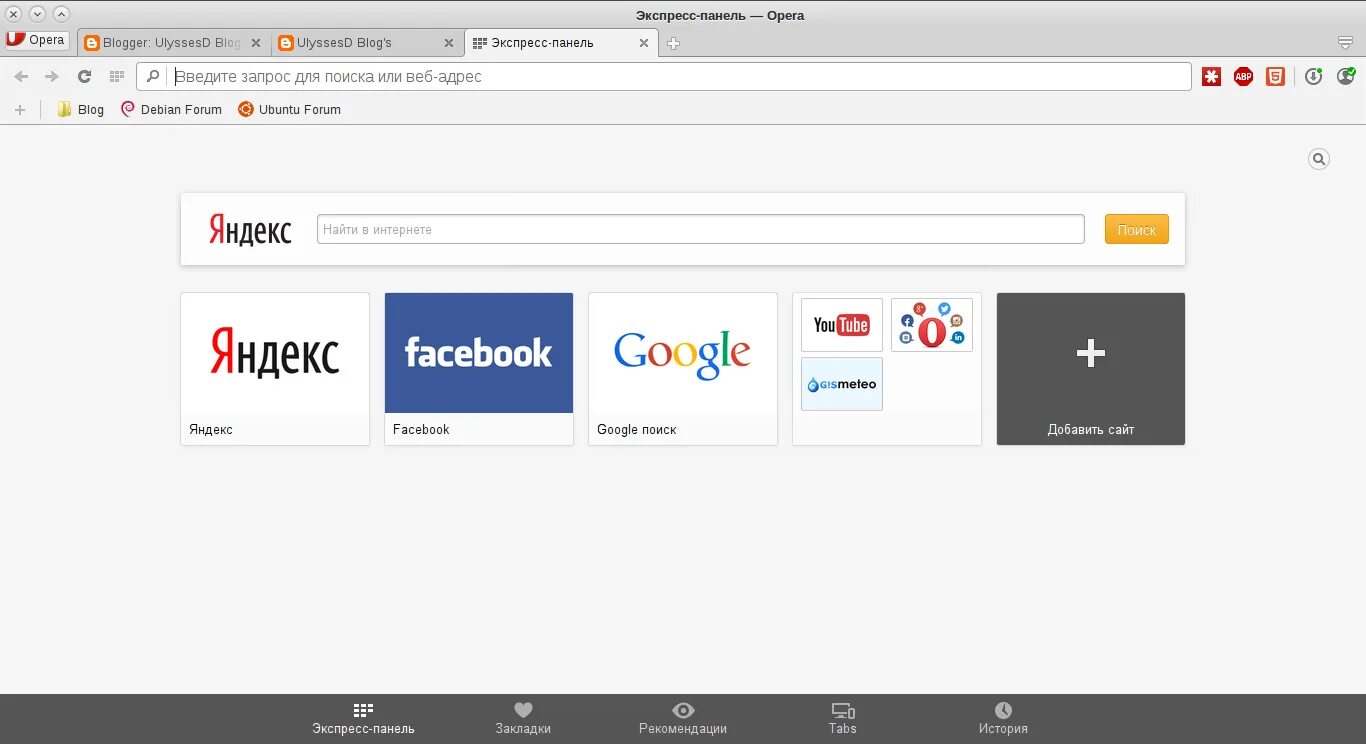Open Tabs in the bottom bar
The width and height of the screenshot is (1366, 744).
tap(843, 719)
